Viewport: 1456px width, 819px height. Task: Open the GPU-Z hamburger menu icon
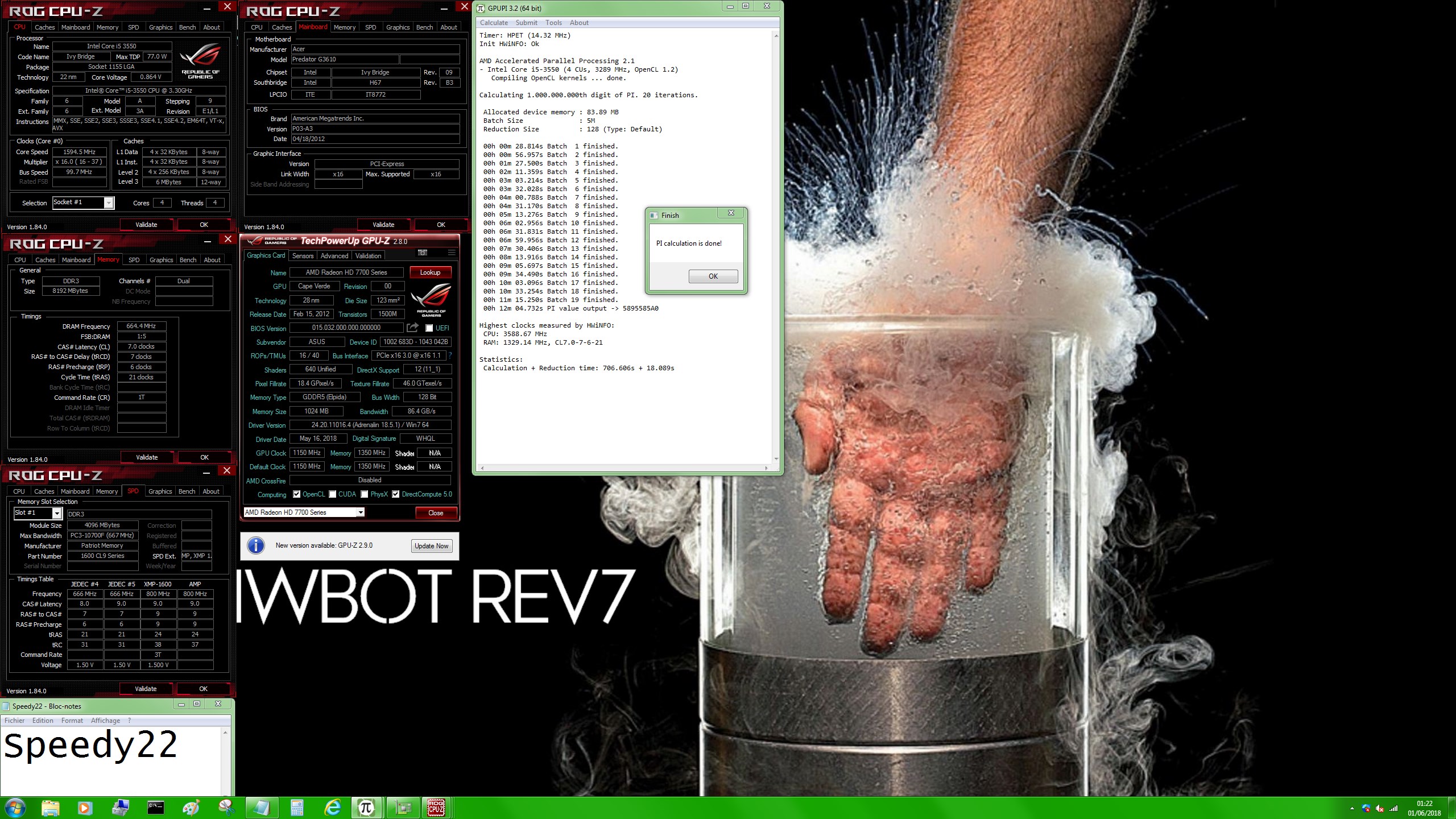[x=452, y=253]
